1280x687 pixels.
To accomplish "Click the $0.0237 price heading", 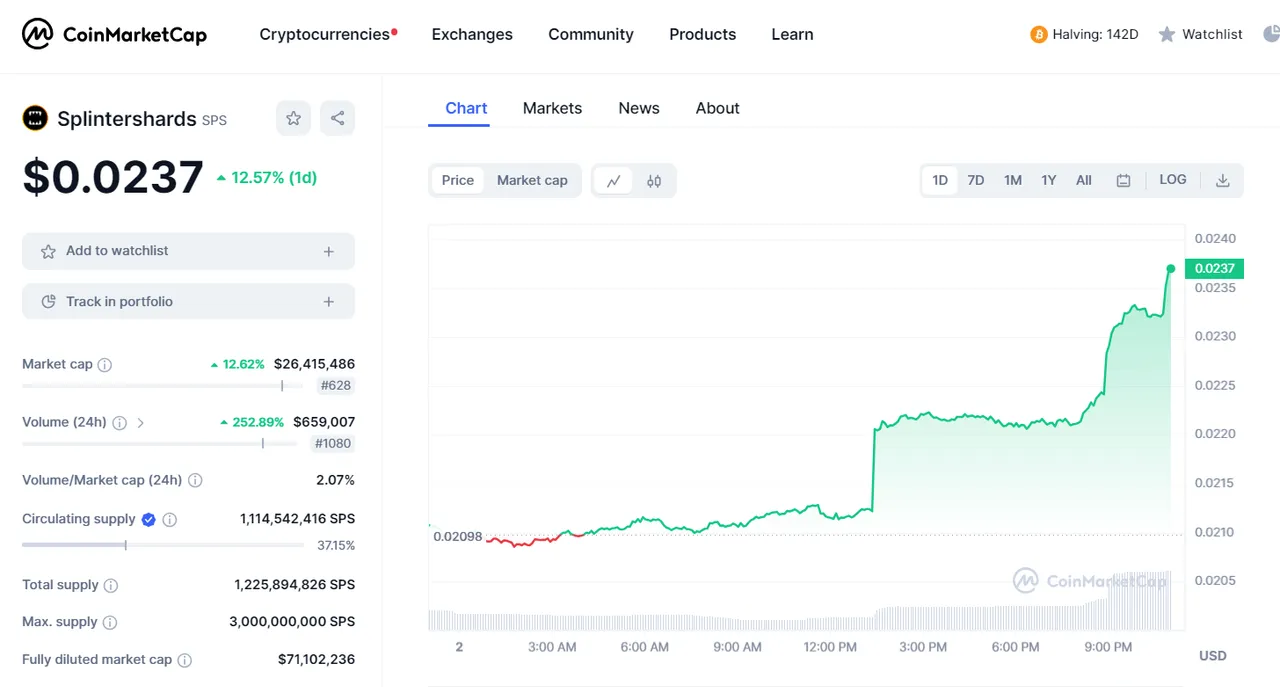I will point(113,178).
